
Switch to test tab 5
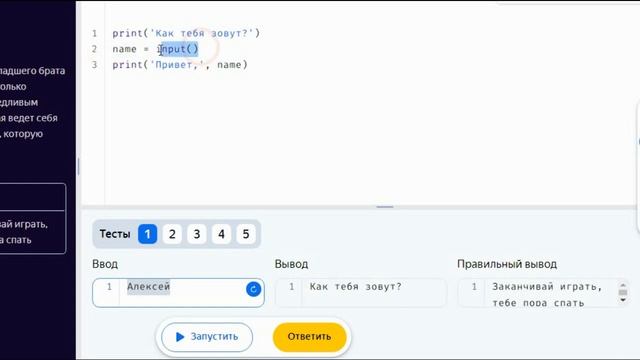pyautogui.click(x=246, y=234)
